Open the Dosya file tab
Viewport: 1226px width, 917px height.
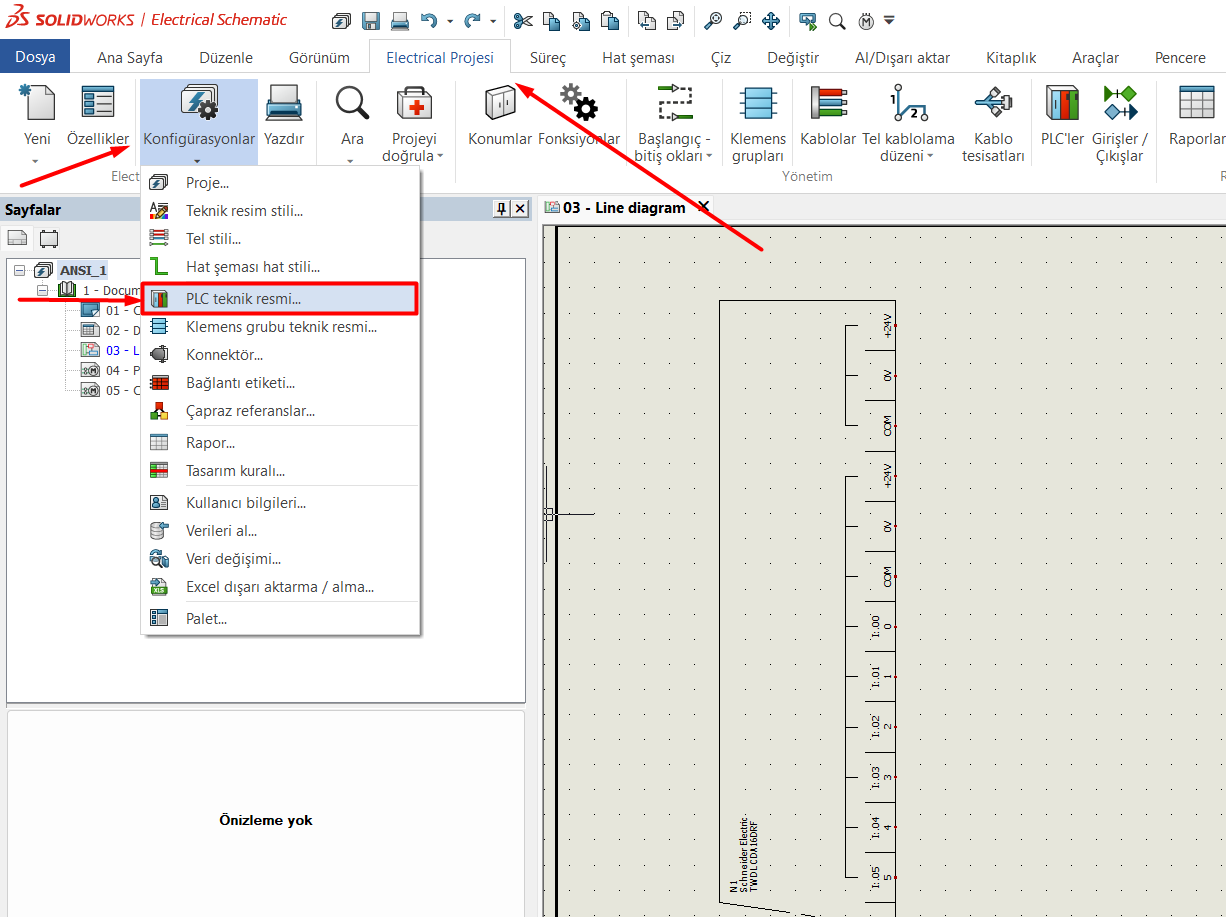click(x=35, y=57)
